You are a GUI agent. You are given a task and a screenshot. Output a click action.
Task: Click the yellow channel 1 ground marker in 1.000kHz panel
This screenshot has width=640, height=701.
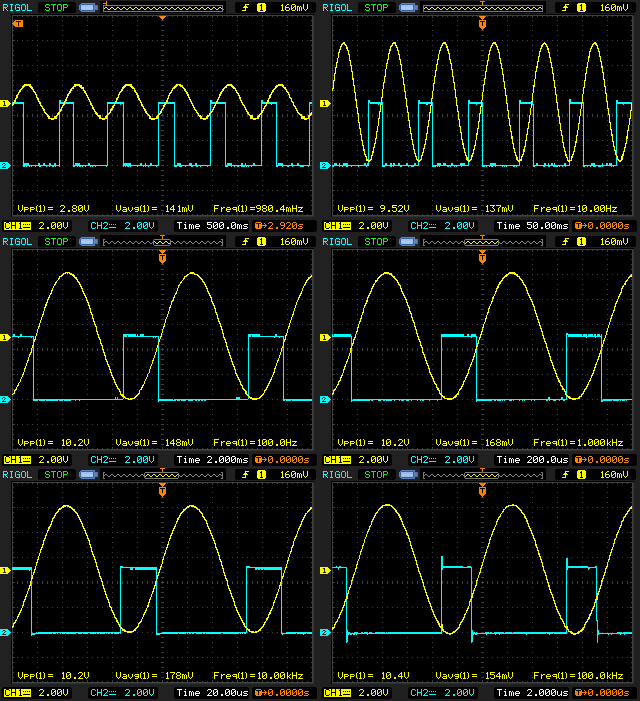pos(325,338)
